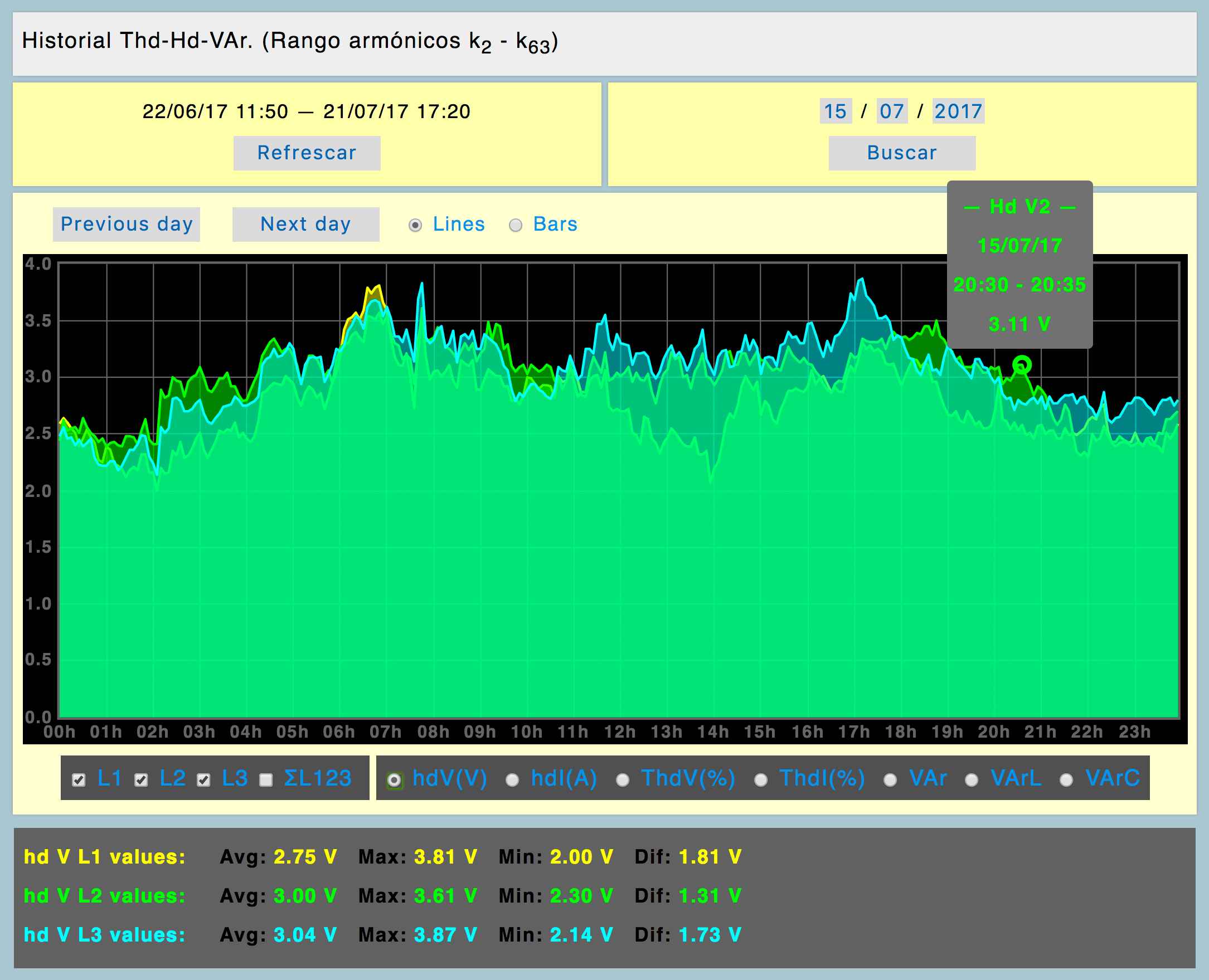The image size is (1209, 980).
Task: Click the tooltip date 15/07/17
Action: pos(1020,246)
